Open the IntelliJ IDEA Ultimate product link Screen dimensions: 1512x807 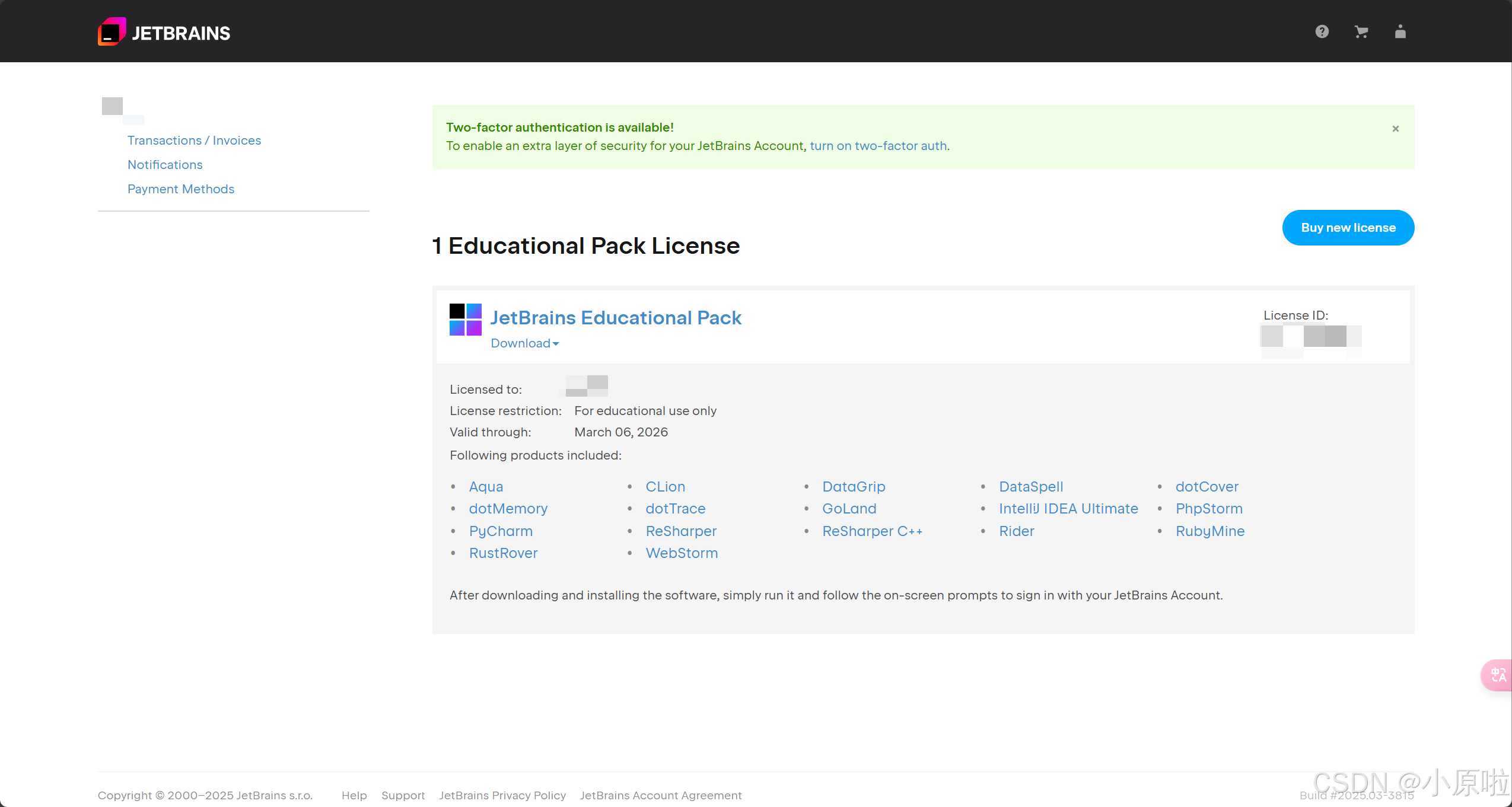coord(1068,509)
